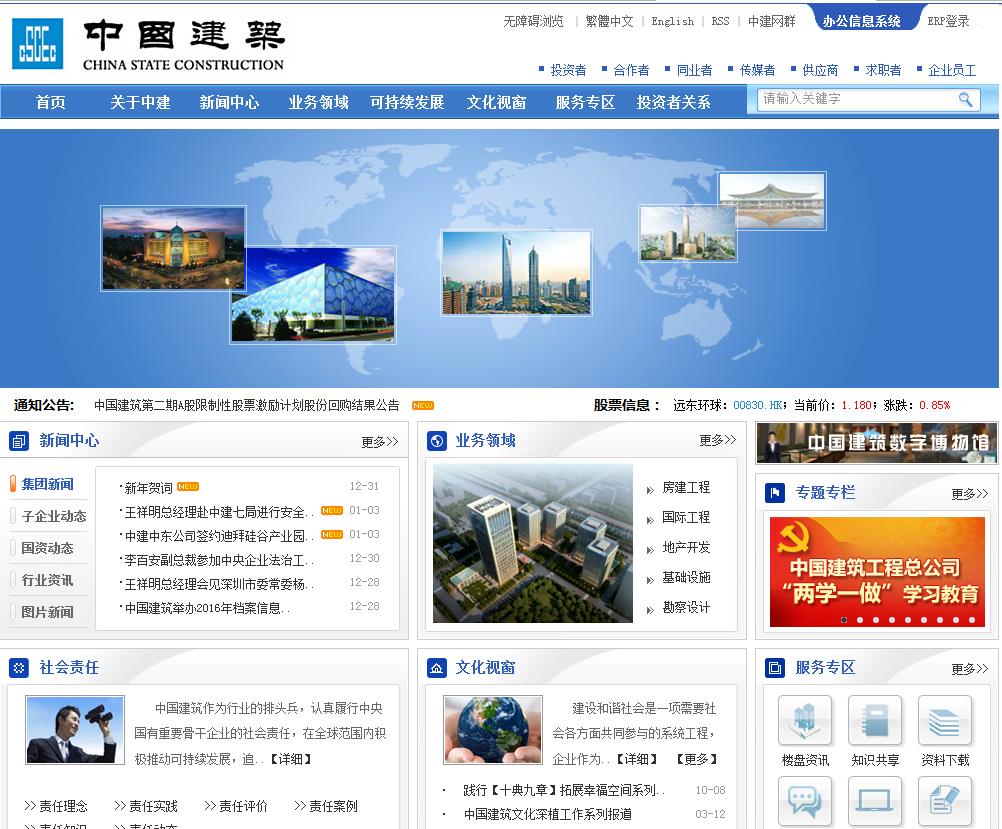This screenshot has width=1002, height=829.
Task: Click the 社会责任 section icon
Action: pos(19,668)
